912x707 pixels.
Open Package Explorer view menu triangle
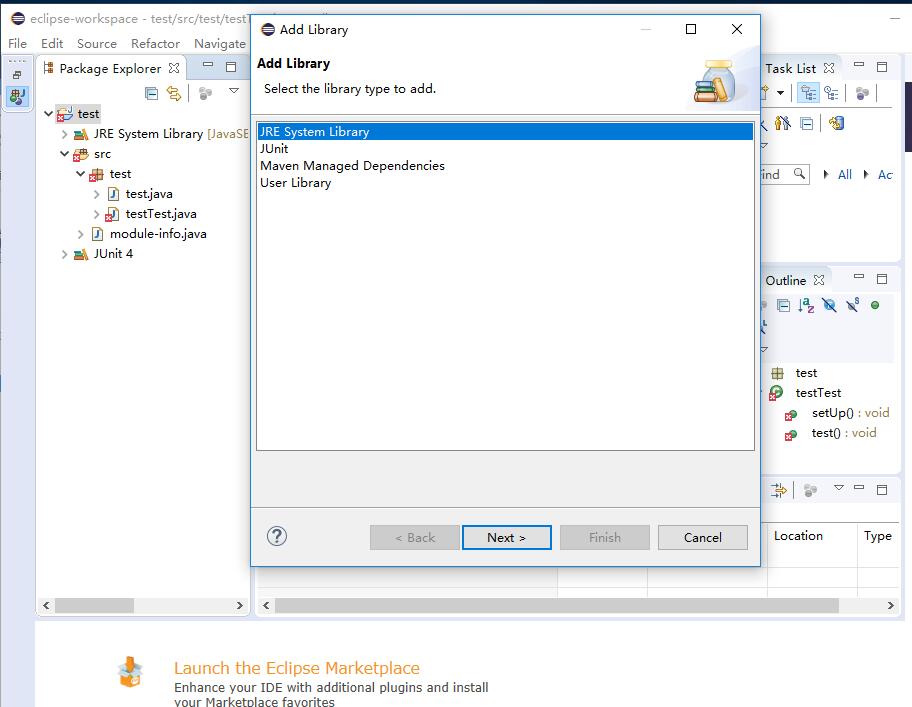tap(234, 91)
